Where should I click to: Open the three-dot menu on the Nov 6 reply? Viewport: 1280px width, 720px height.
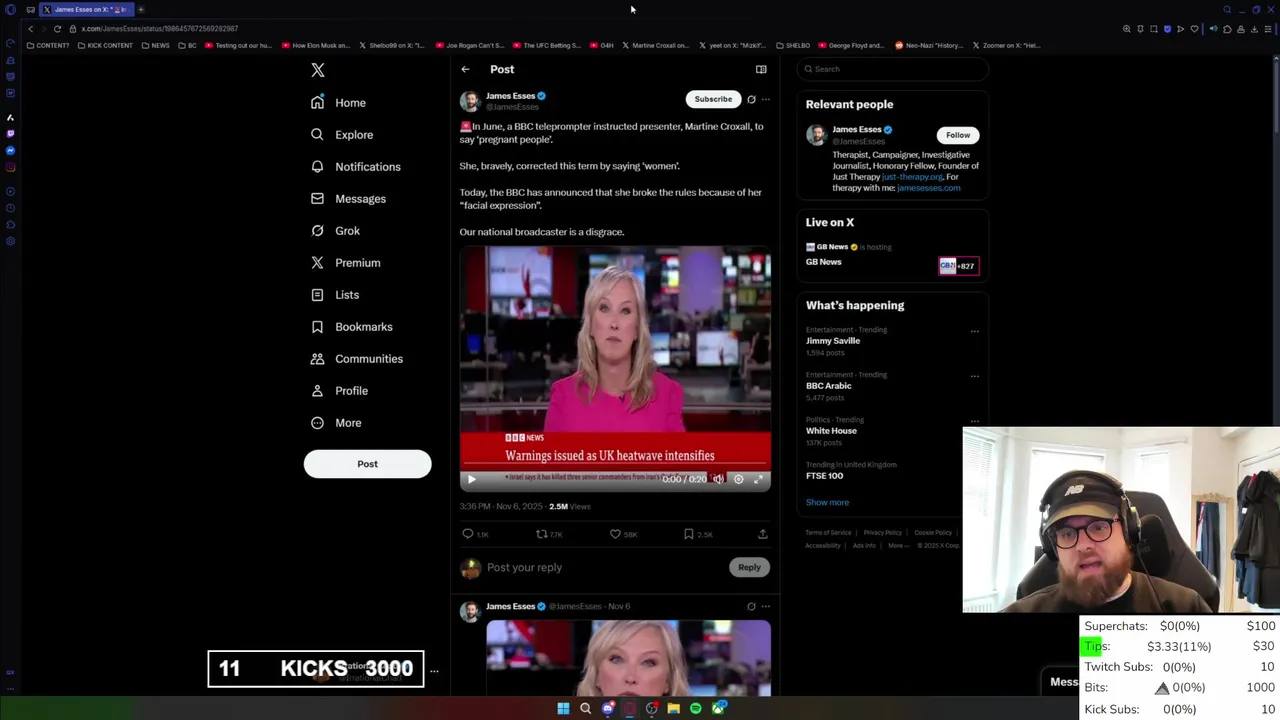766,606
